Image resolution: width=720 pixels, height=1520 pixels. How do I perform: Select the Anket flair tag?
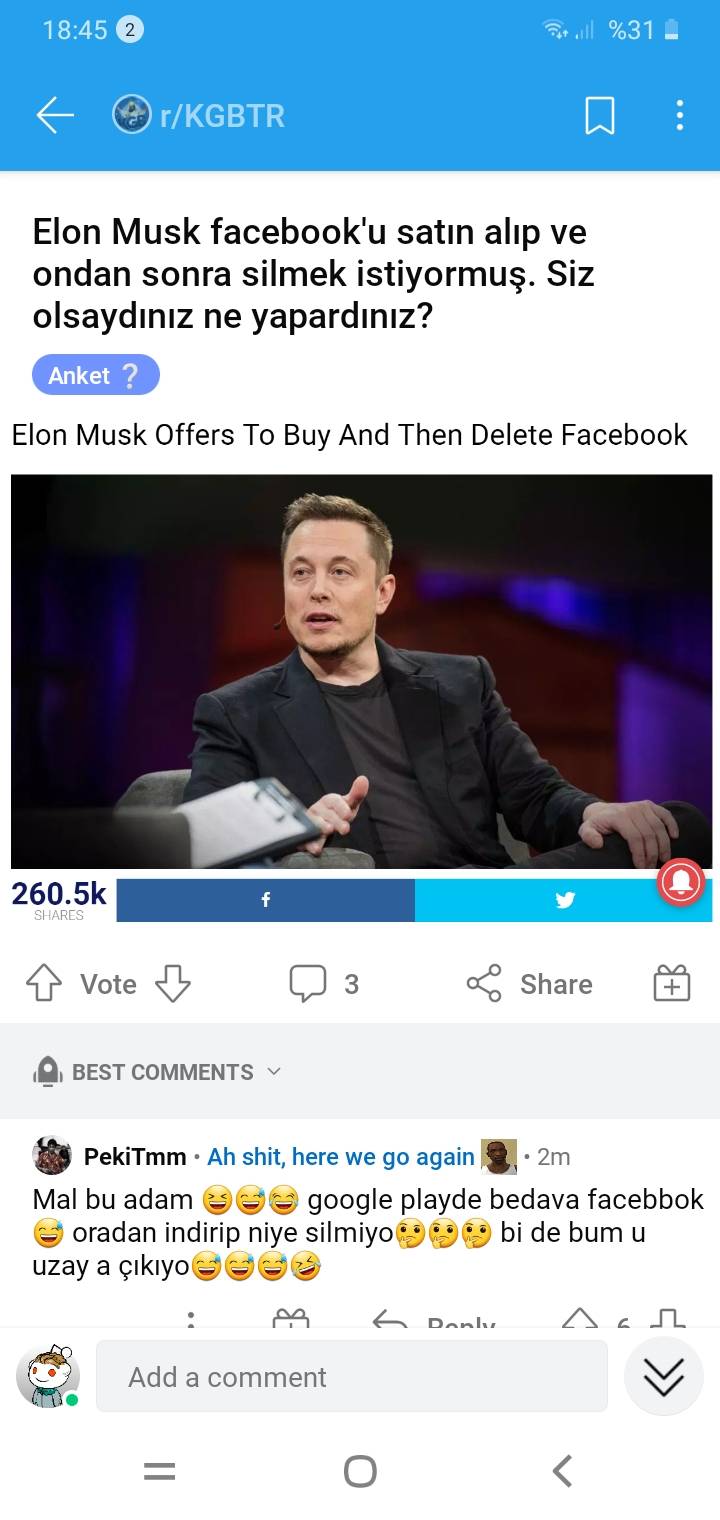point(96,375)
